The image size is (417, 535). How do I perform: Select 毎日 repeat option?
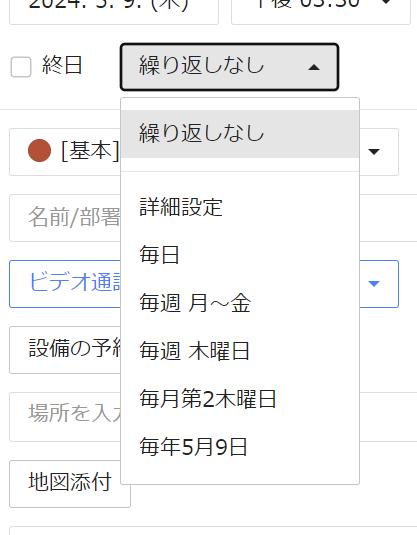point(240,255)
